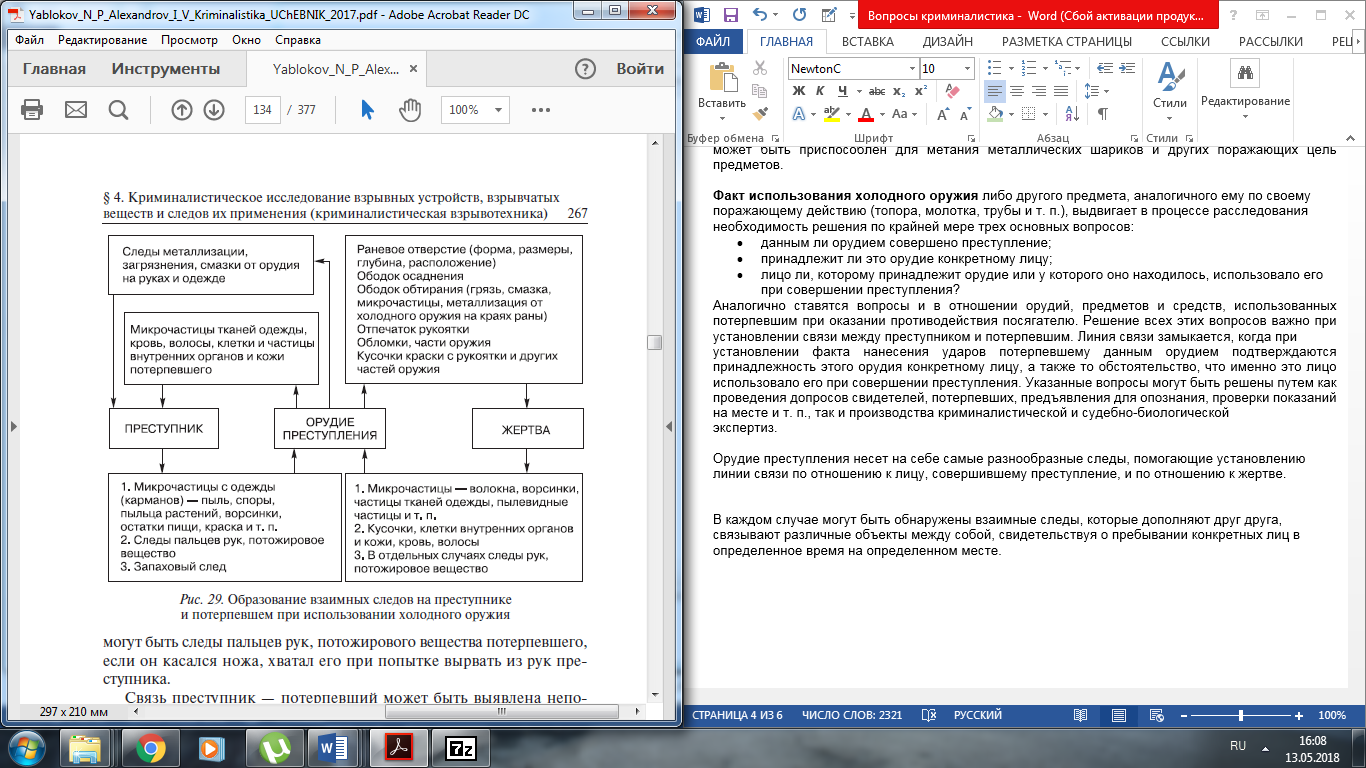
Task: Align text left in Word
Action: (x=994, y=91)
